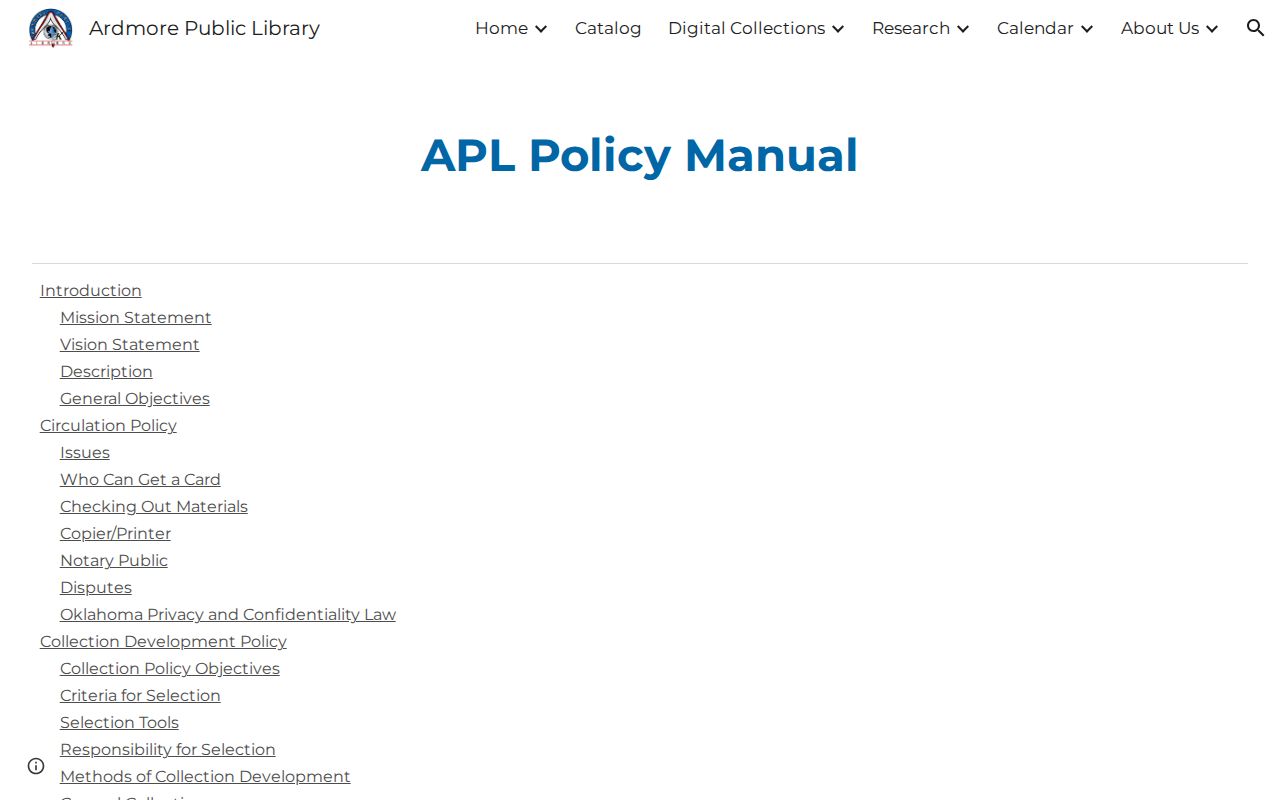This screenshot has width=1280, height=800.
Task: Choose the Research navigation item
Action: [x=911, y=28]
